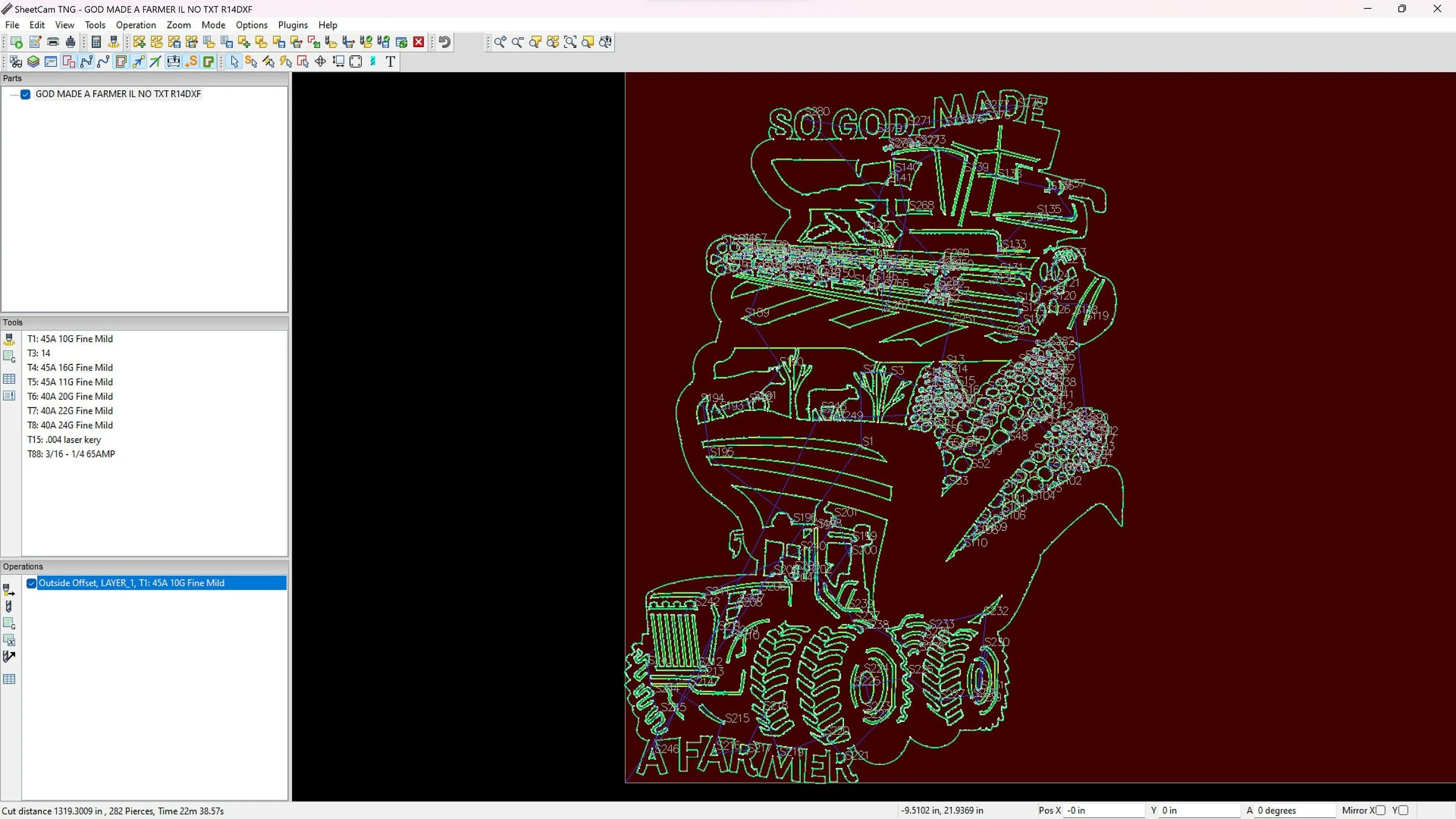Click the Pos X input field
1456x819 pixels.
click(x=1104, y=810)
